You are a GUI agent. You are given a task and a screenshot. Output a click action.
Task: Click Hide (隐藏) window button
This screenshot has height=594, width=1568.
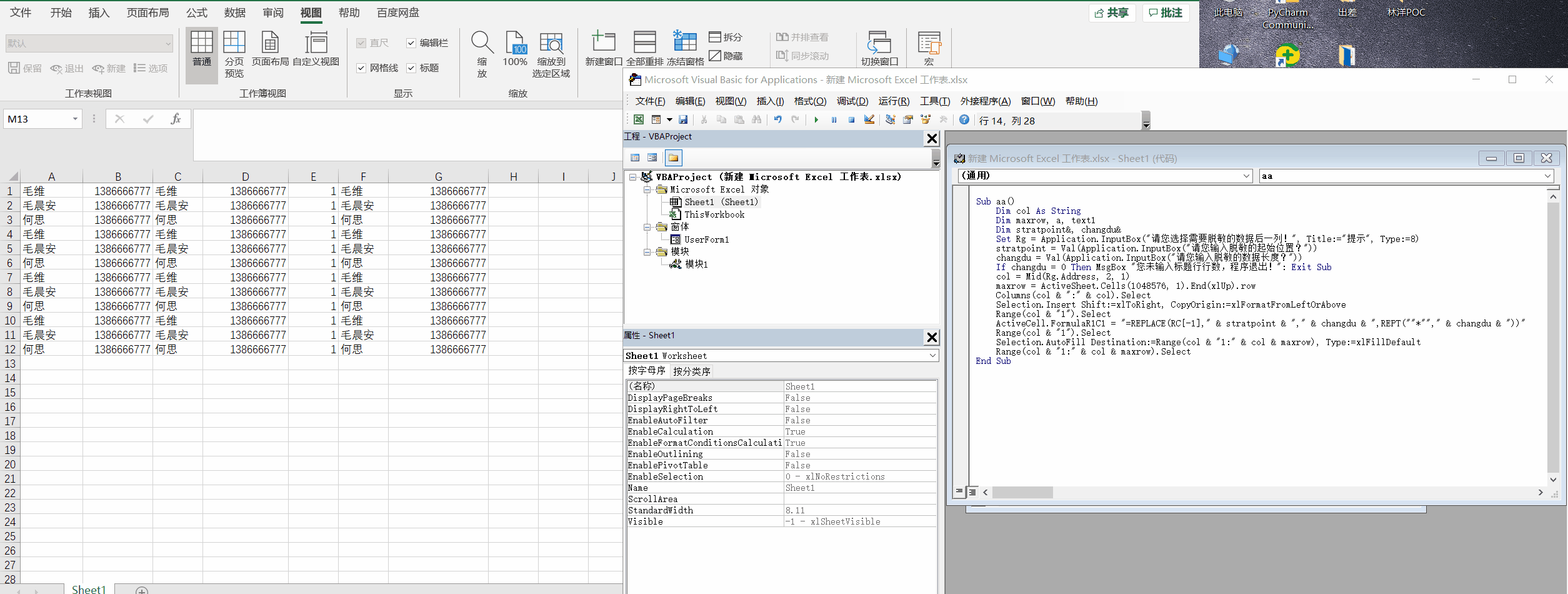point(726,56)
